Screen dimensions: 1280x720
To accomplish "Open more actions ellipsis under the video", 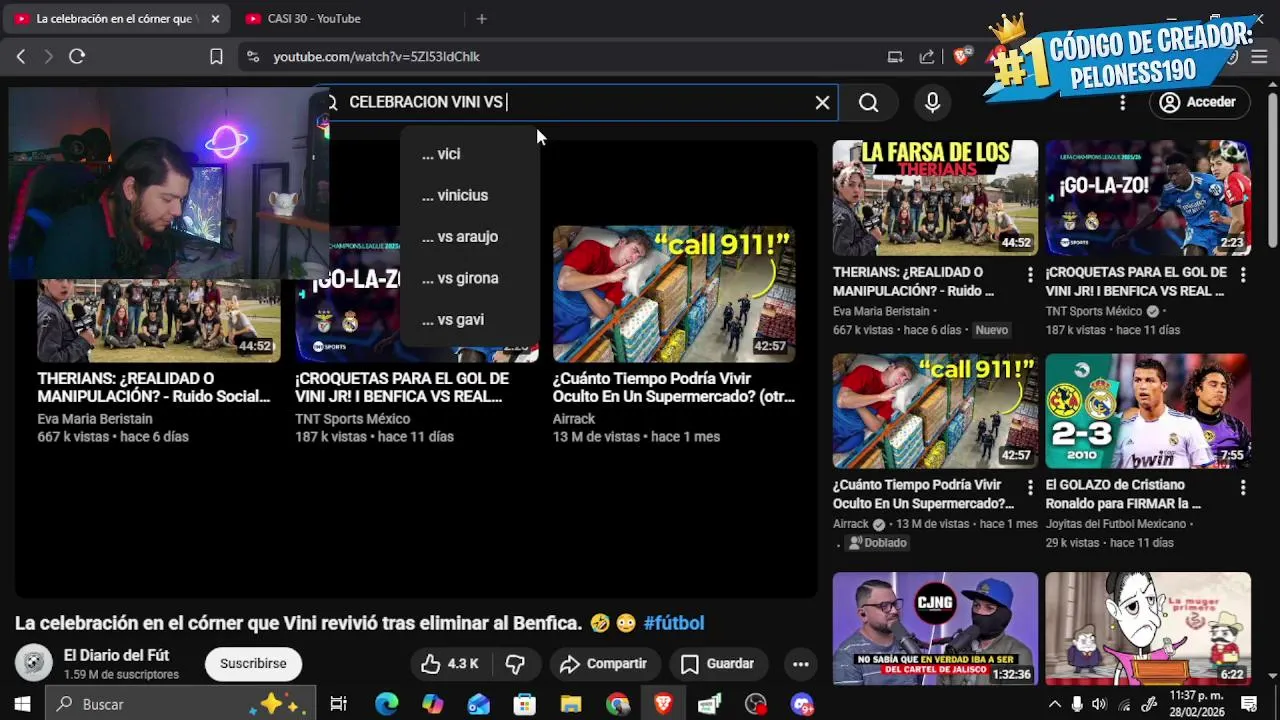I will (x=801, y=664).
